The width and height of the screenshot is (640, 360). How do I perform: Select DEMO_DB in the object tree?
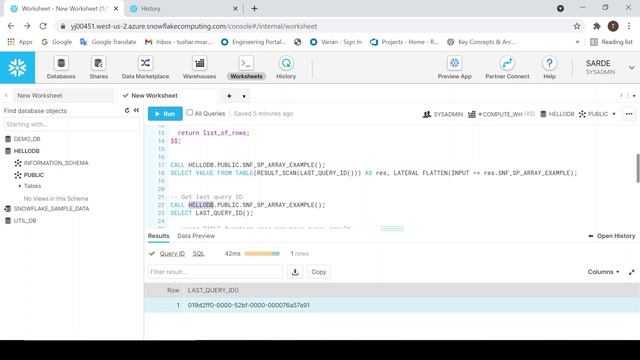(27, 139)
